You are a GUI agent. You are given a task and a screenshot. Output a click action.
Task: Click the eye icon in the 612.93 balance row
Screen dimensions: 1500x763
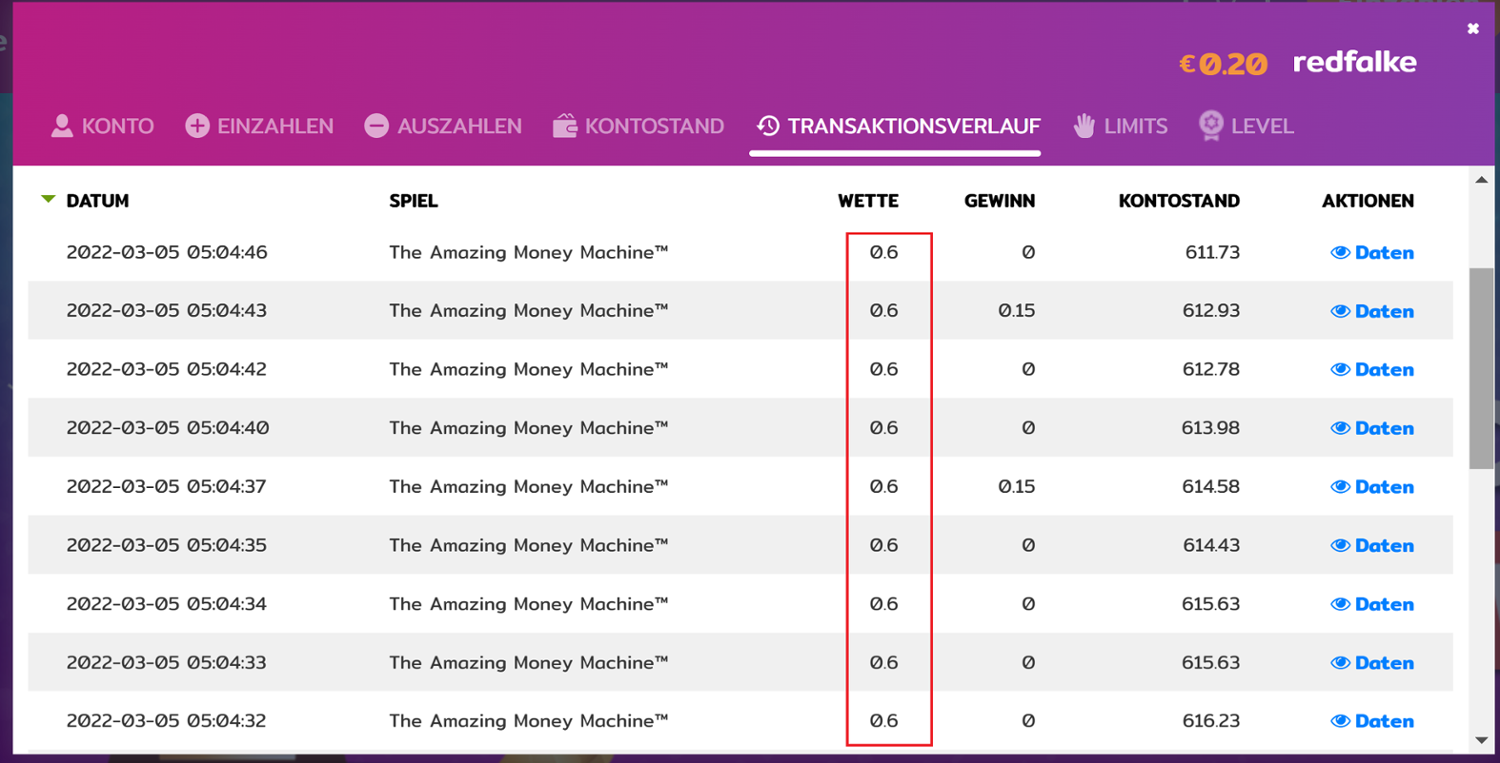click(1340, 311)
